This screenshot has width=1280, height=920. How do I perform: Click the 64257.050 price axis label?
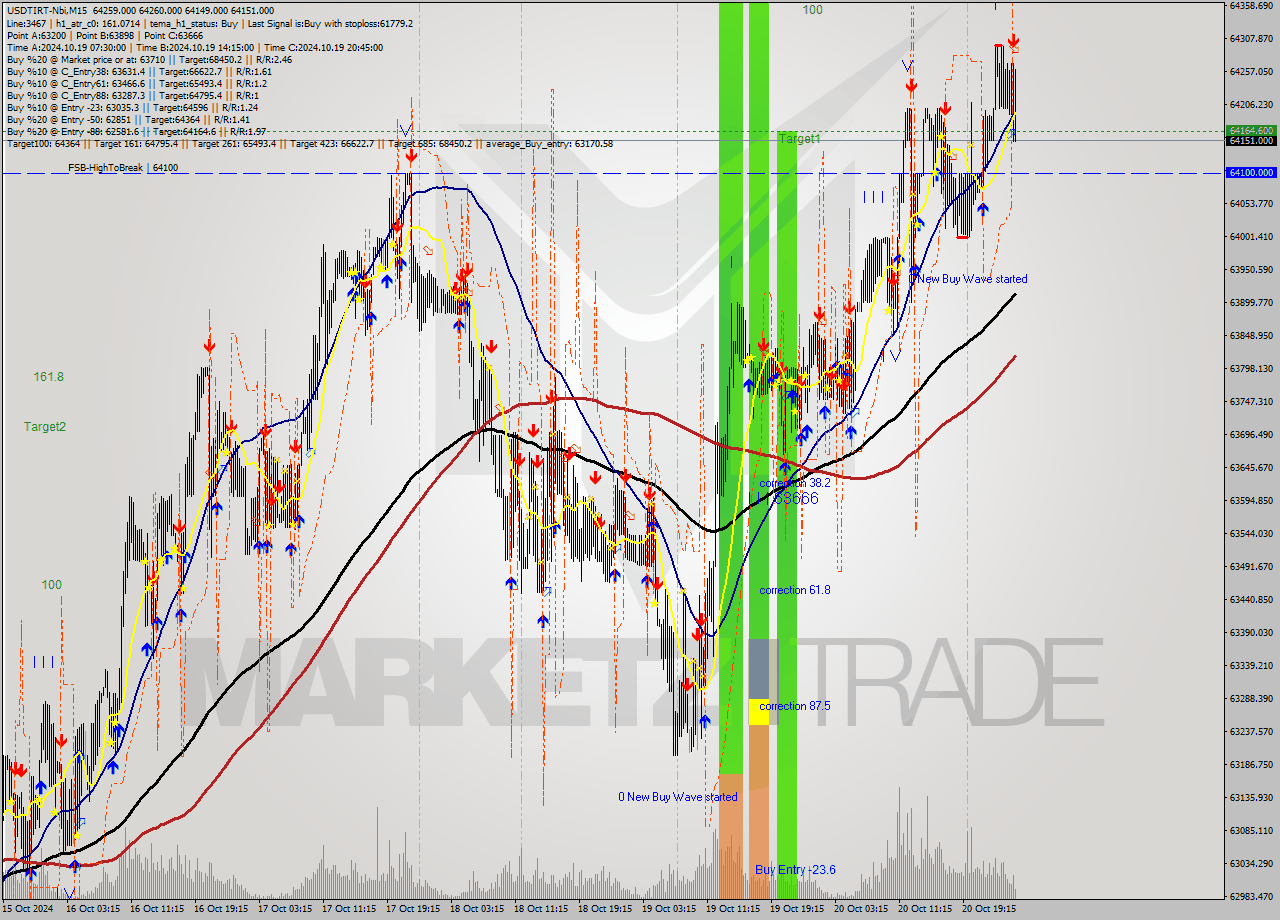[1251, 71]
